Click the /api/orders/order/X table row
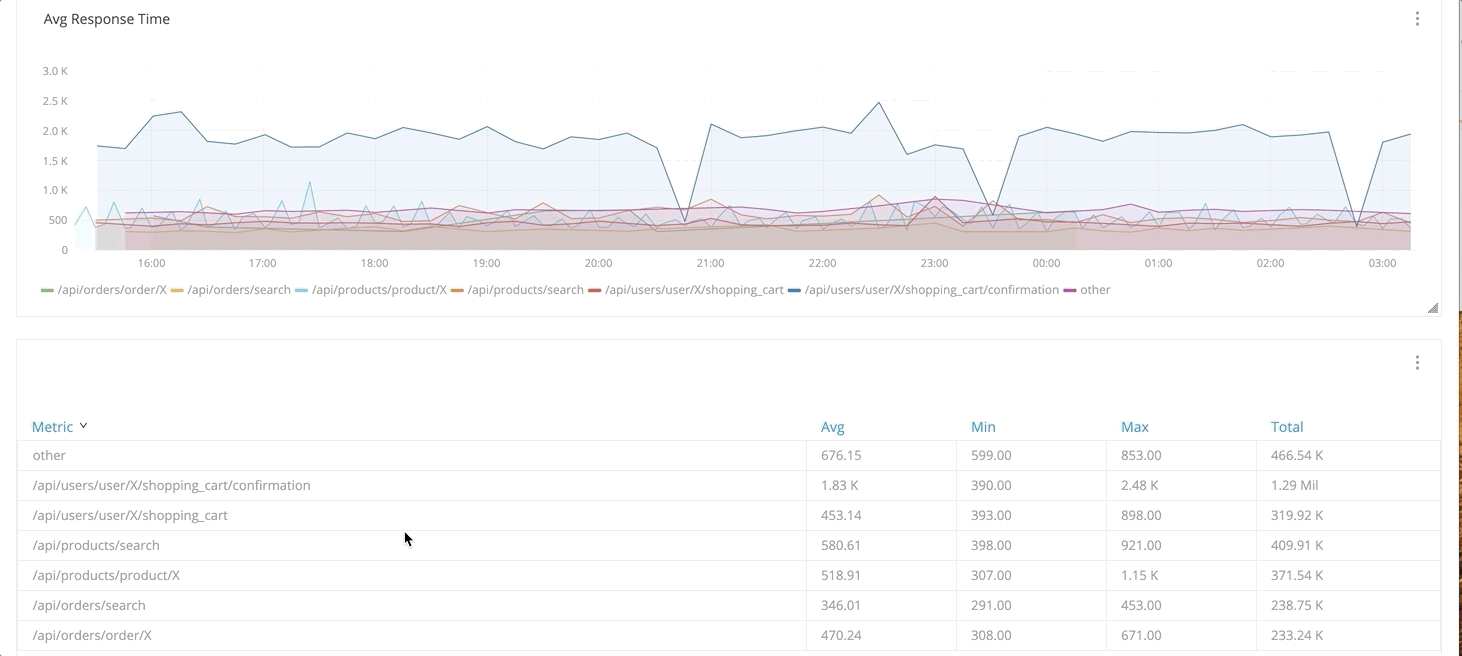 (92, 636)
